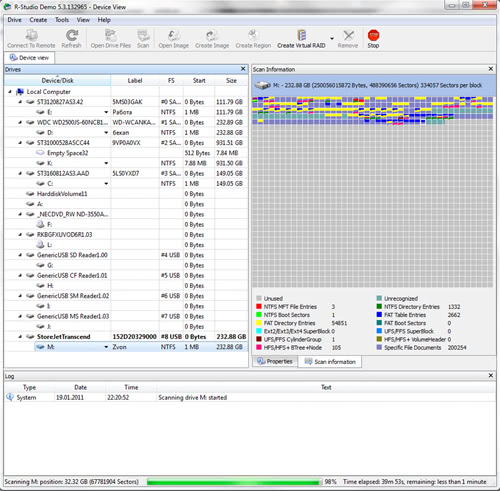Click the Local Computer icon
Viewport: 500px width, 491px height.
click(x=20, y=92)
